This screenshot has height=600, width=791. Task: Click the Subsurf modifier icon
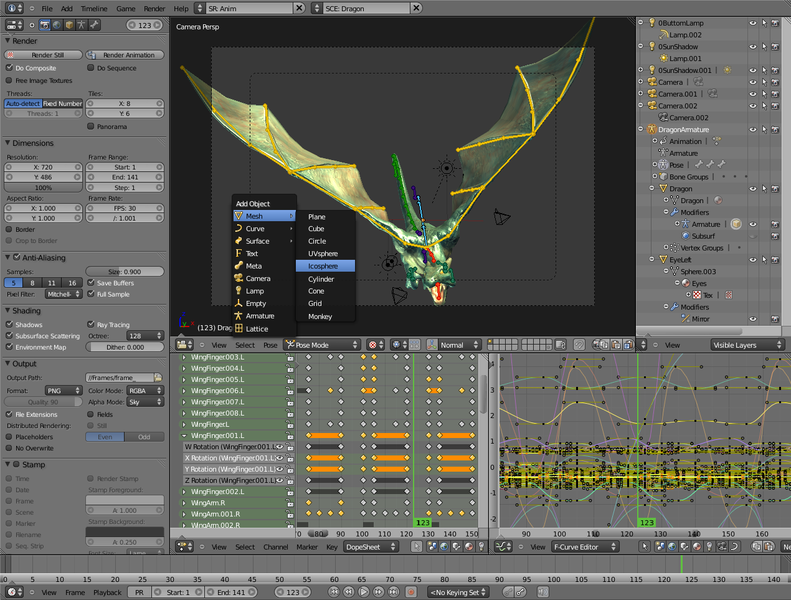click(x=686, y=236)
